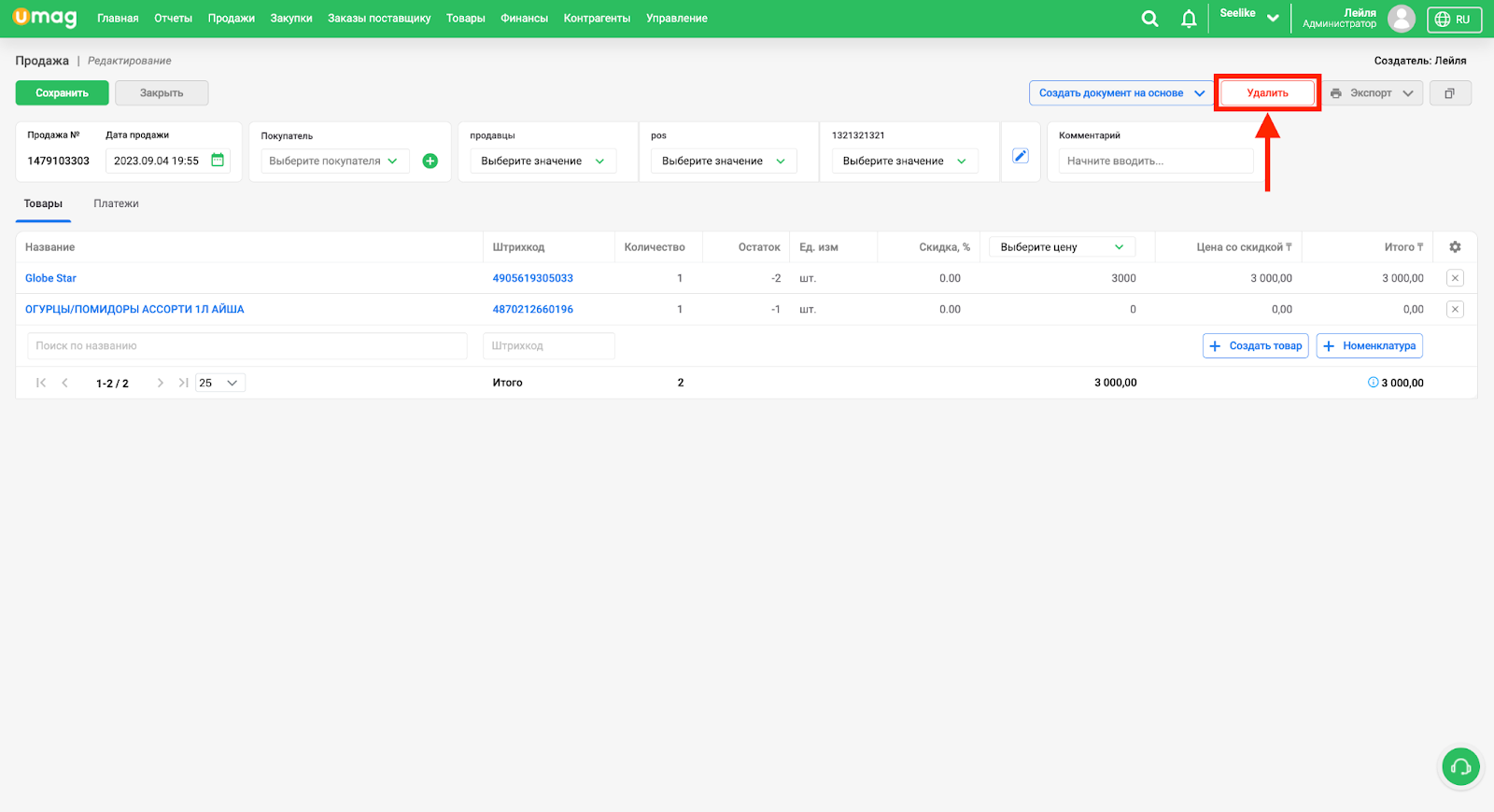This screenshot has width=1494, height=812.
Task: Go to next page of table
Action: coord(161,383)
